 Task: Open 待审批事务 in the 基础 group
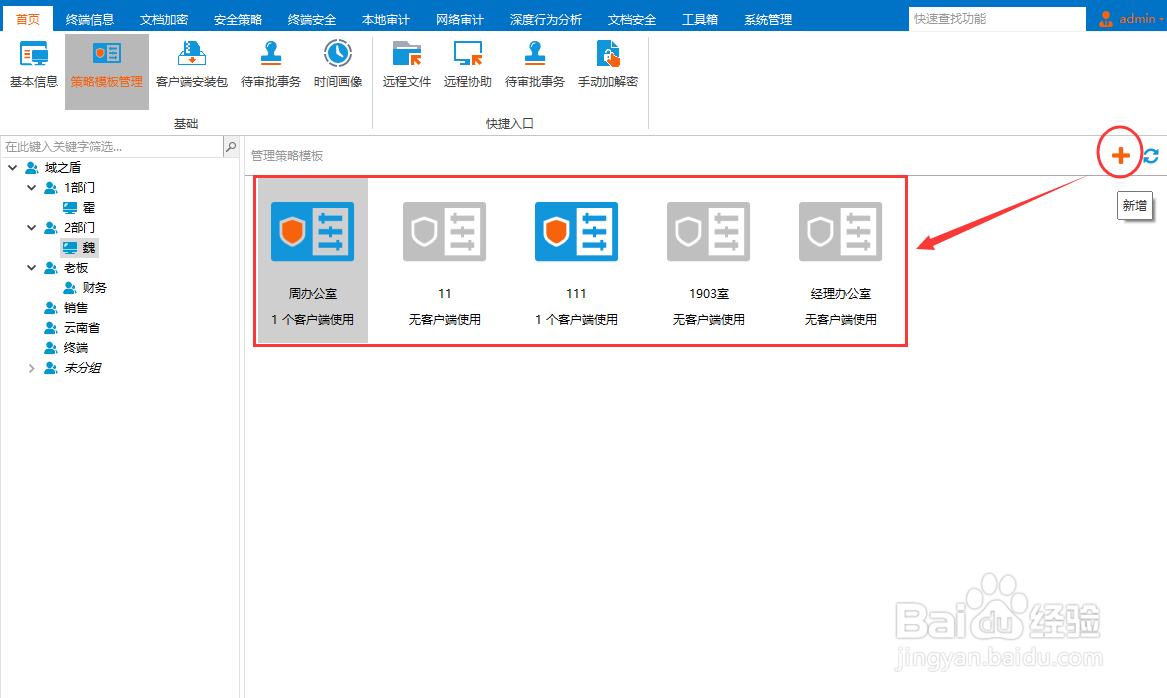pyautogui.click(x=271, y=65)
